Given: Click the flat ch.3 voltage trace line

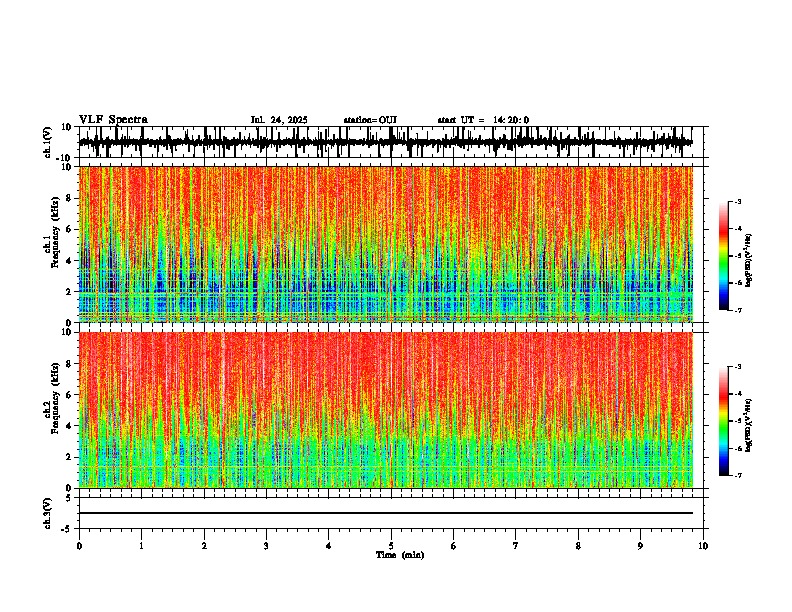Looking at the screenshot, I should 386,513.
